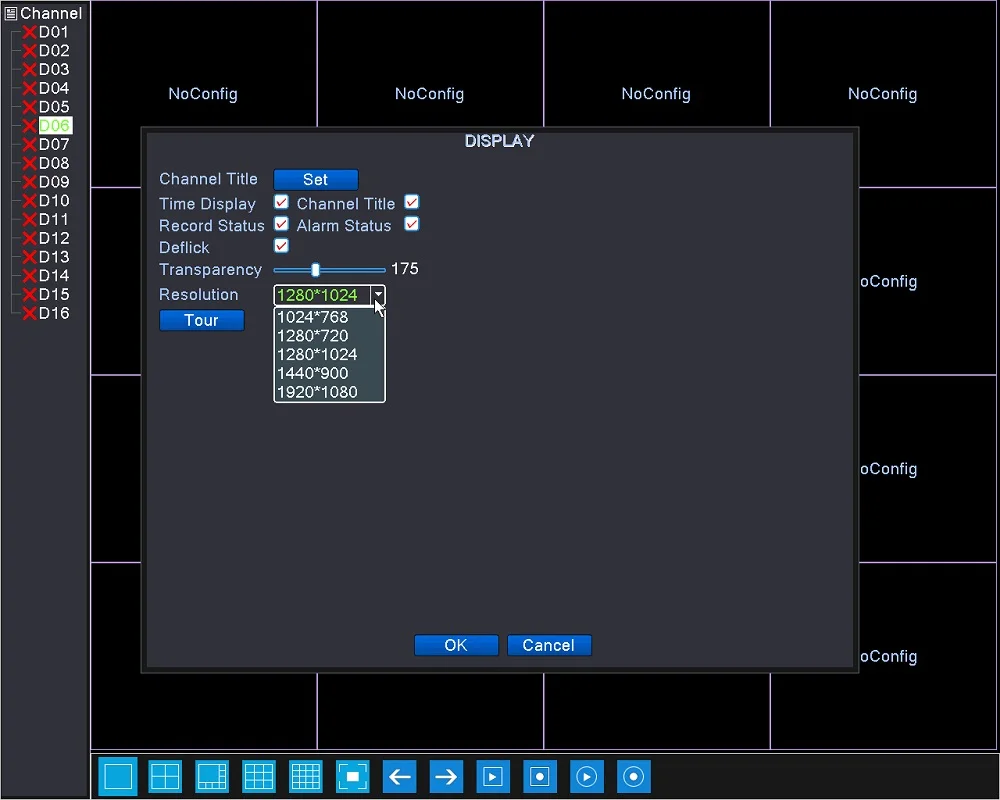
Task: Click the DISPLAY dialog title
Action: coord(499,141)
